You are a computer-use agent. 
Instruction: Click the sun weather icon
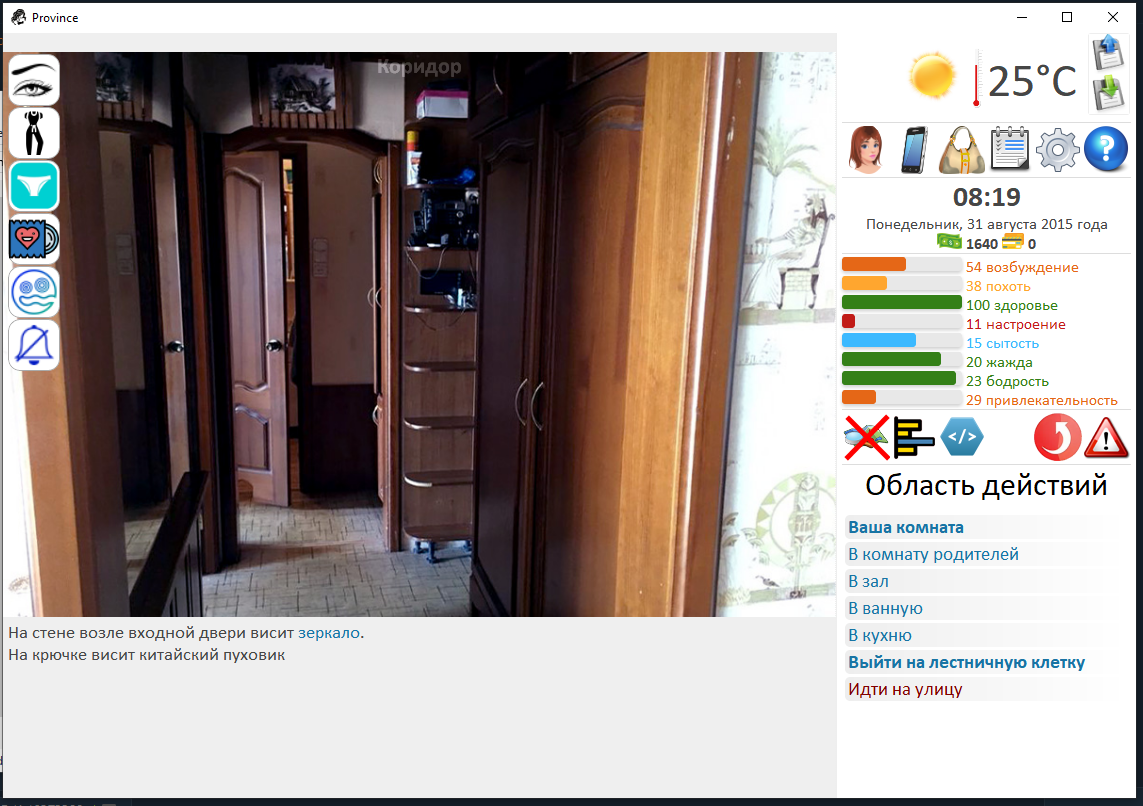pos(932,76)
